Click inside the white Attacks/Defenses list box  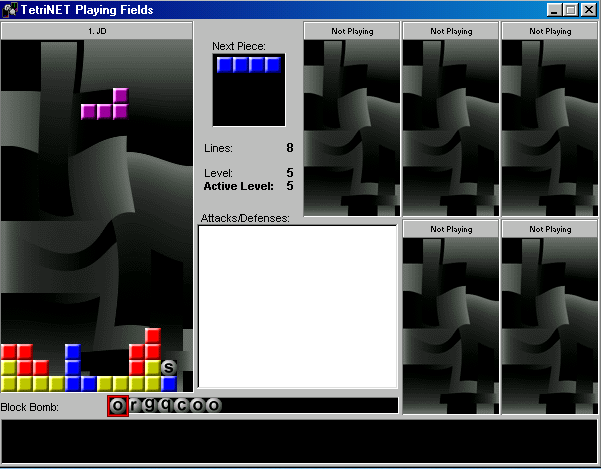tap(297, 307)
